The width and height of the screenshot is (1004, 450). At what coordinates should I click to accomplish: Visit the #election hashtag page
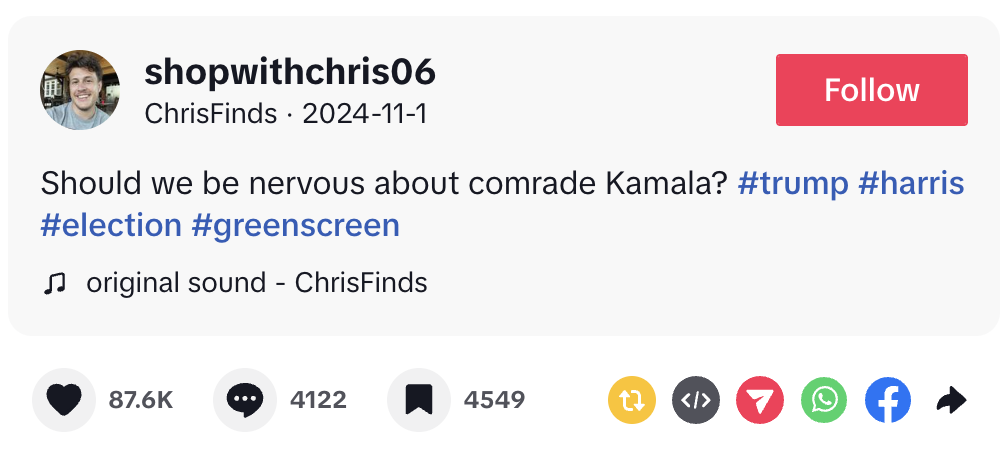111,224
